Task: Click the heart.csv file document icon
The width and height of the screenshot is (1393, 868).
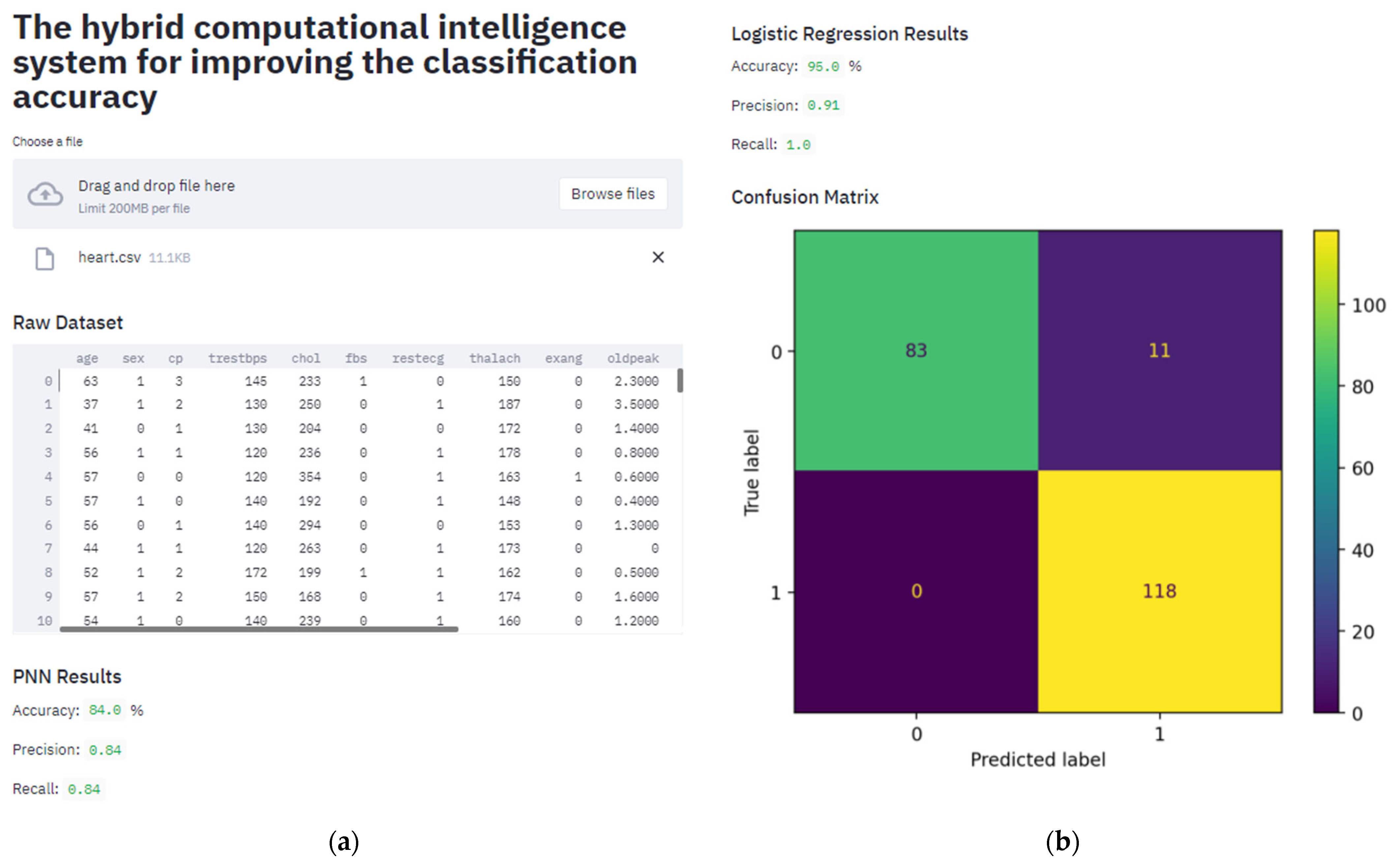Action: tap(45, 258)
